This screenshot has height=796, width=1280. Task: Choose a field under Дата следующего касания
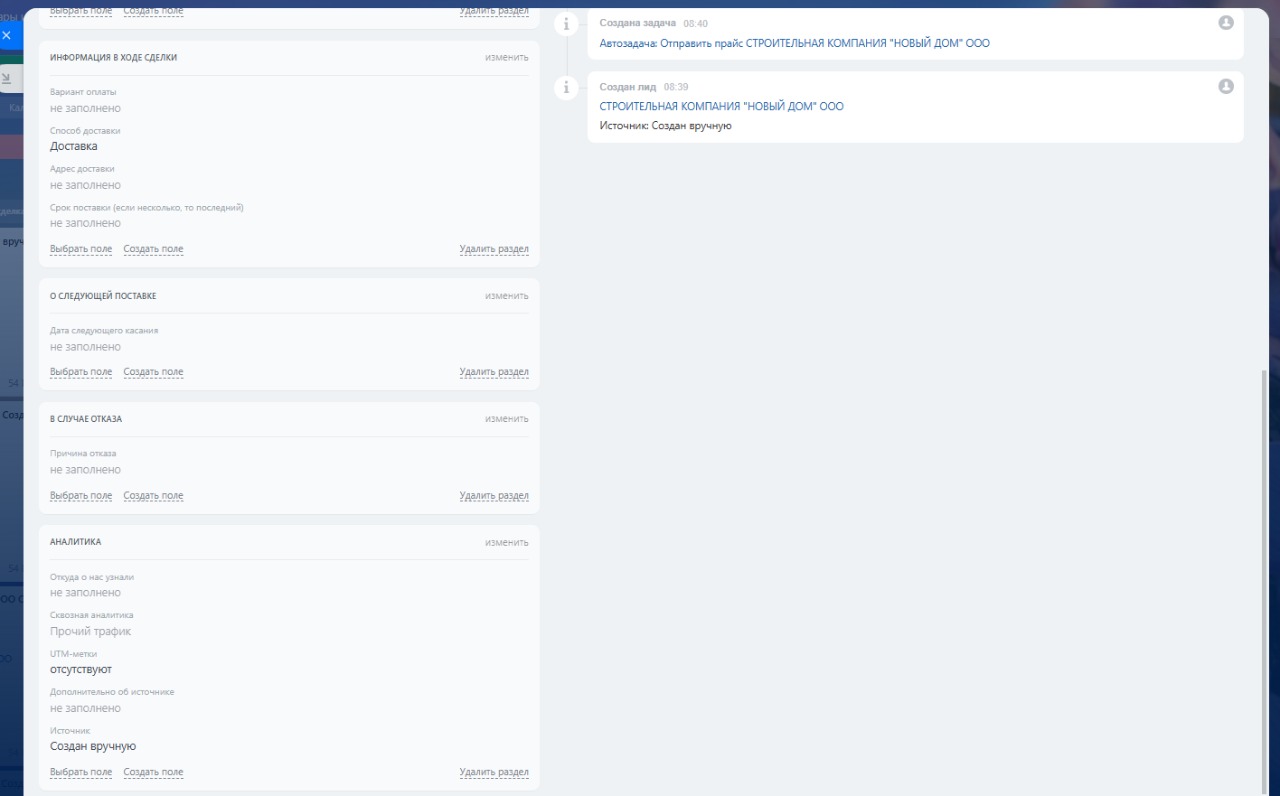tap(81, 372)
